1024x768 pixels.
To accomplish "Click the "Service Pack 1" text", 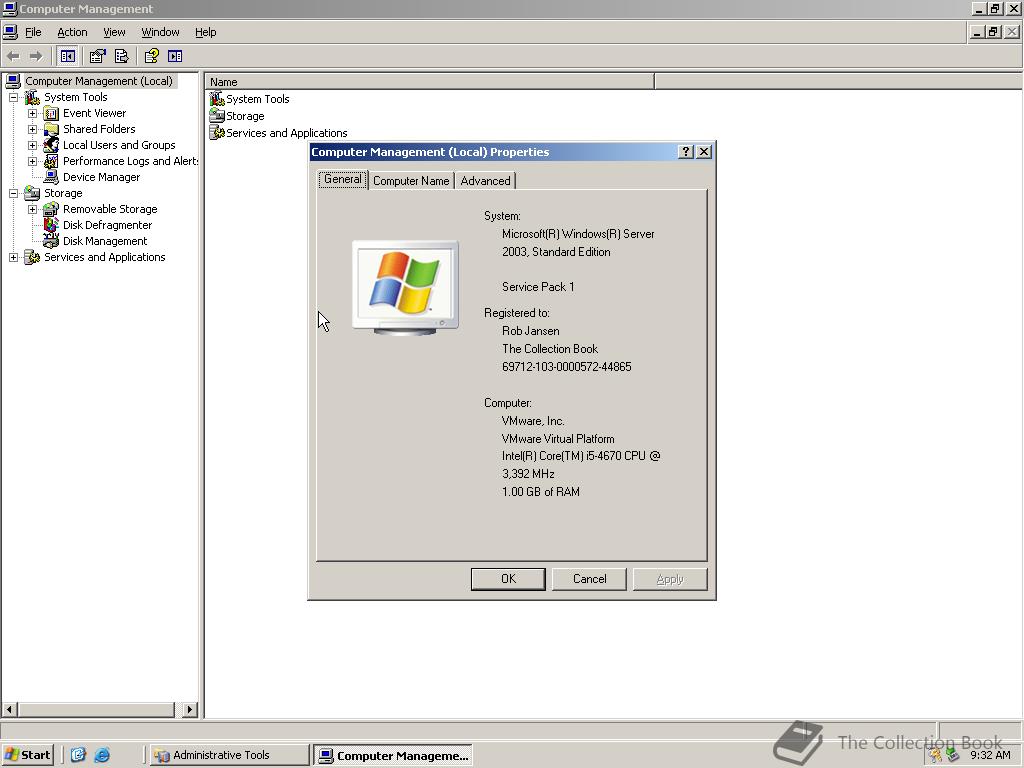I will tap(538, 287).
